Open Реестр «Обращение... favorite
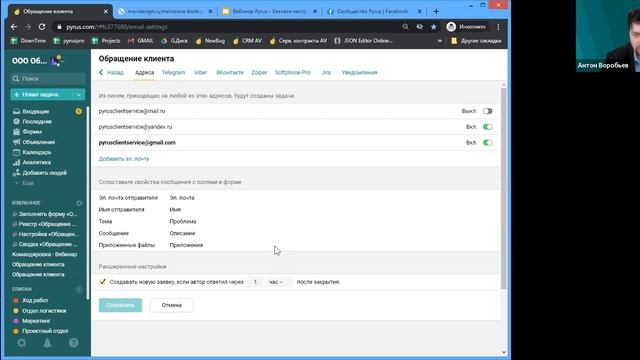Image resolution: width=640 pixels, height=360 pixels. 44,224
